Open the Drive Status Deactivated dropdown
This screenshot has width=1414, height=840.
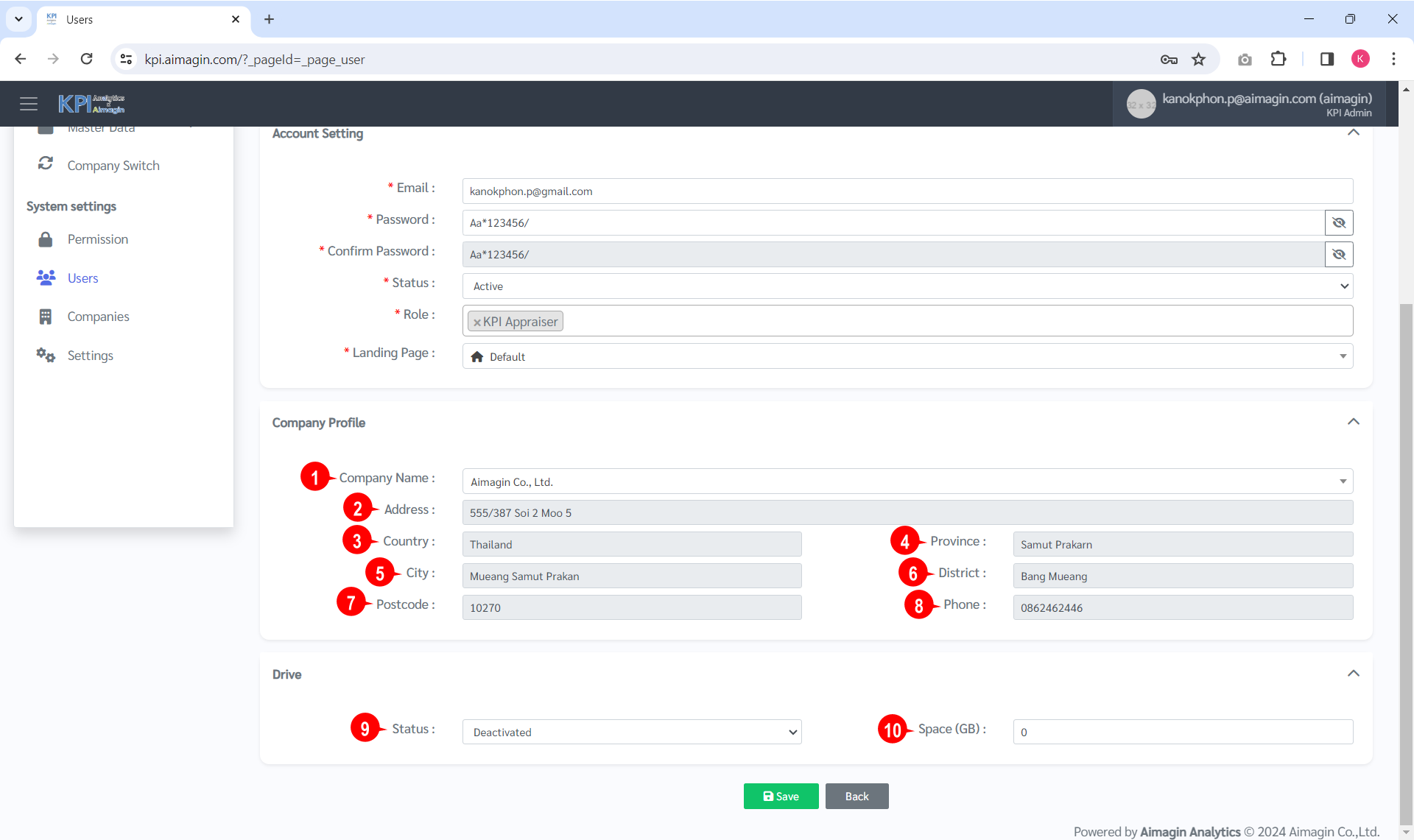pyautogui.click(x=631, y=733)
